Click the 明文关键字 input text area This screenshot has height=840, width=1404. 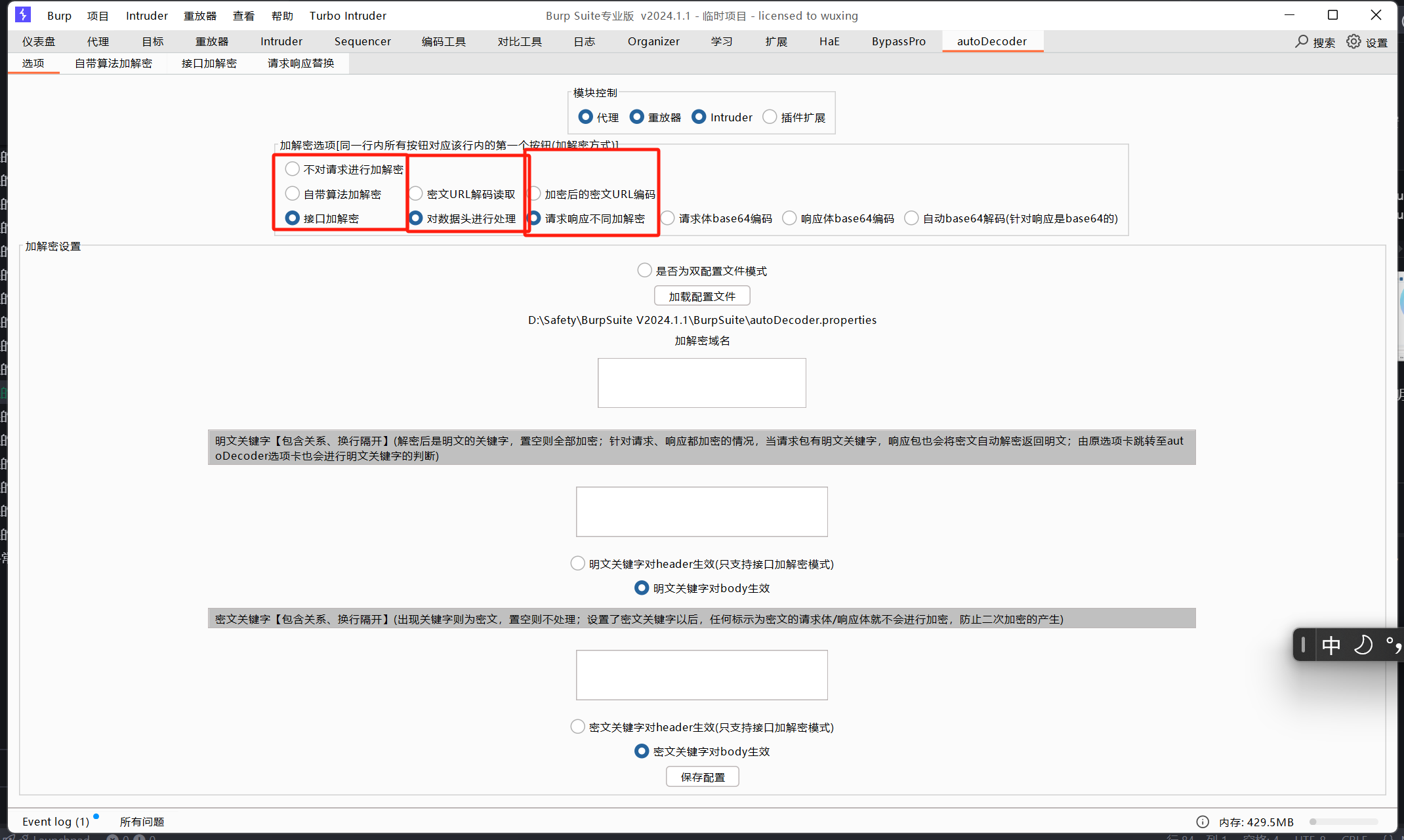click(x=701, y=511)
